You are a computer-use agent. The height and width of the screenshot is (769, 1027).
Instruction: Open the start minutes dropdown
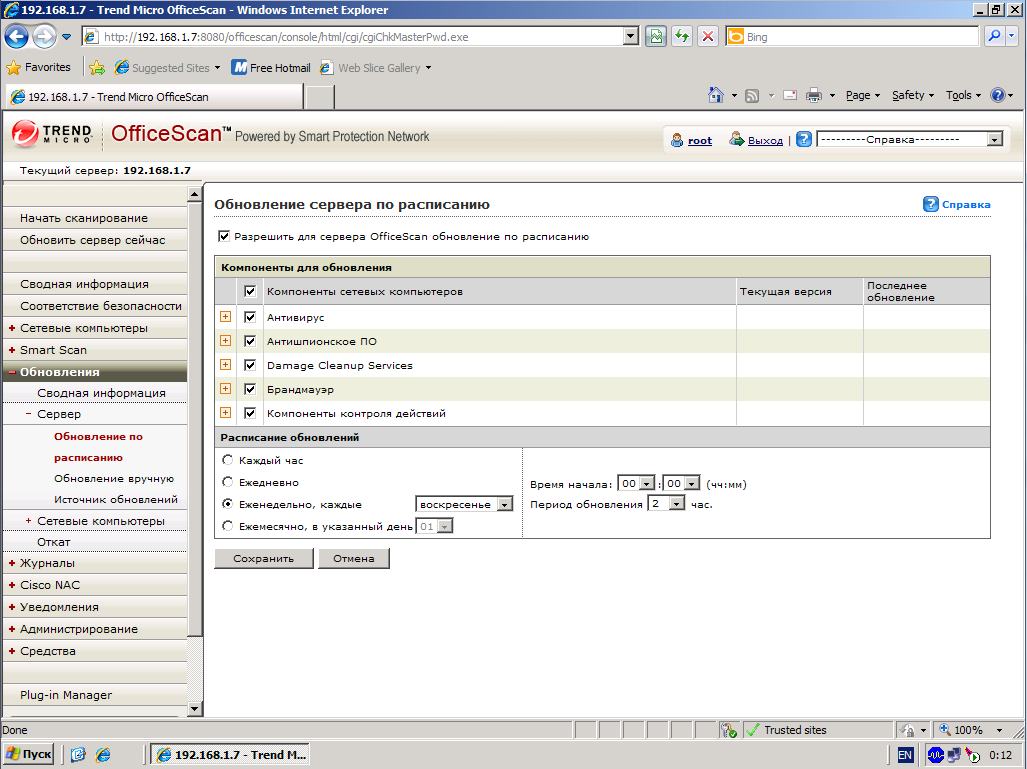681,483
